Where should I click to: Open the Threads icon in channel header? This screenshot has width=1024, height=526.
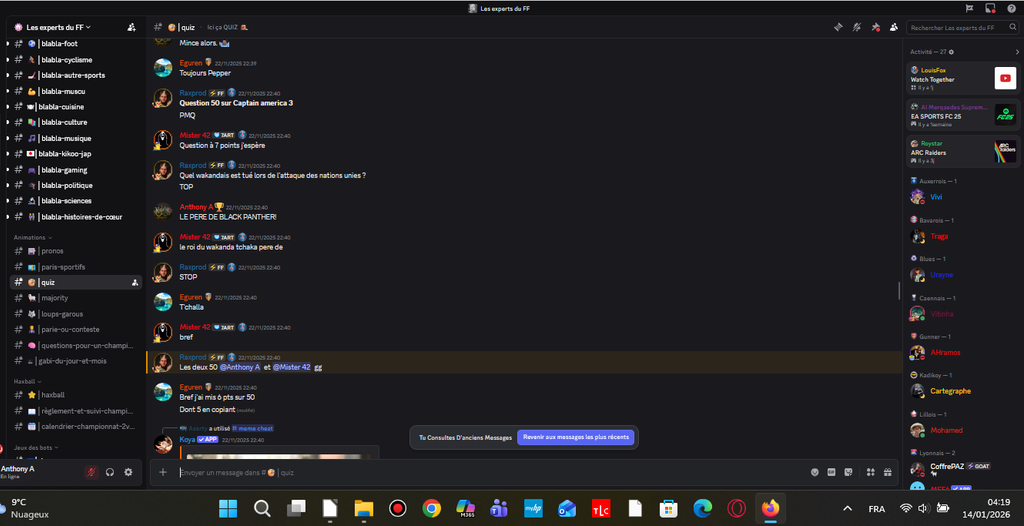pyautogui.click(x=839, y=27)
